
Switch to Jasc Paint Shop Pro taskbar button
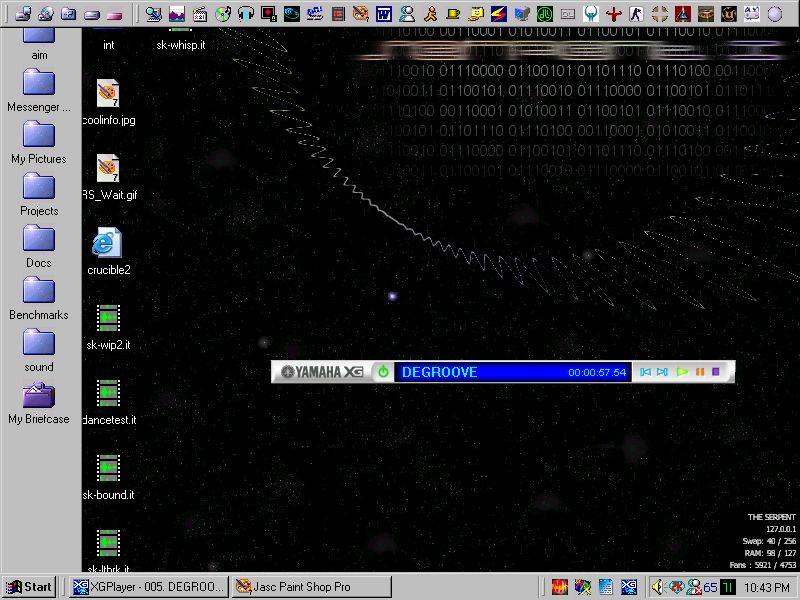[310, 587]
